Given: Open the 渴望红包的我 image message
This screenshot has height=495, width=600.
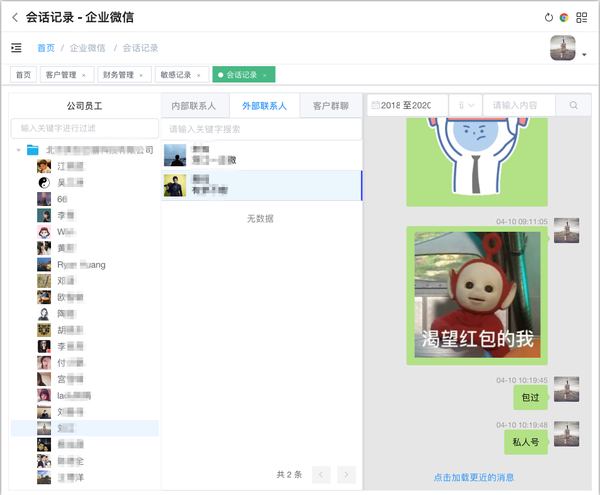Looking at the screenshot, I should [x=476, y=294].
